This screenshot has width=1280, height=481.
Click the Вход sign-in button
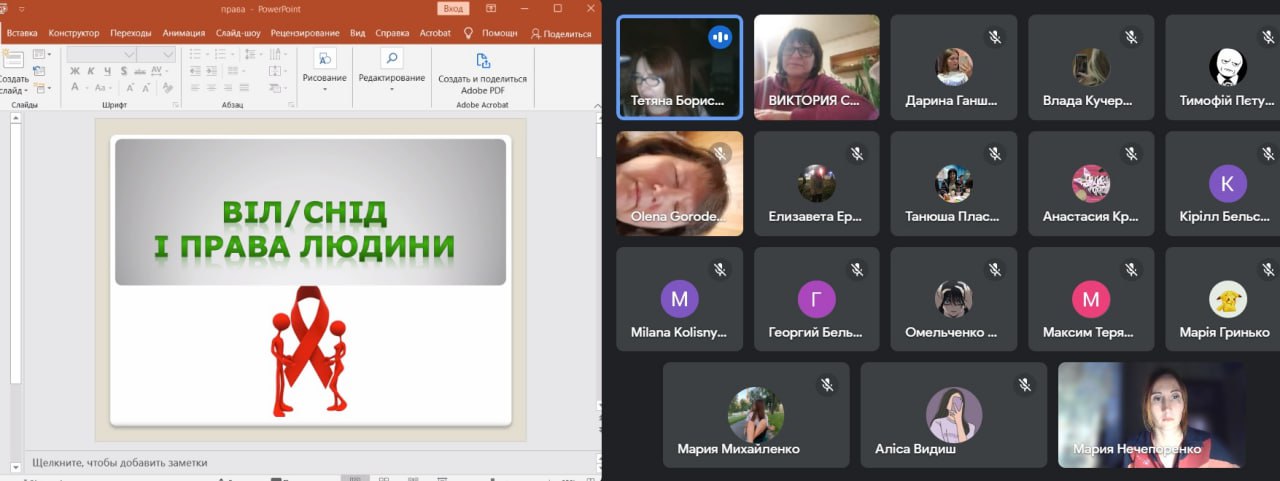tap(453, 9)
